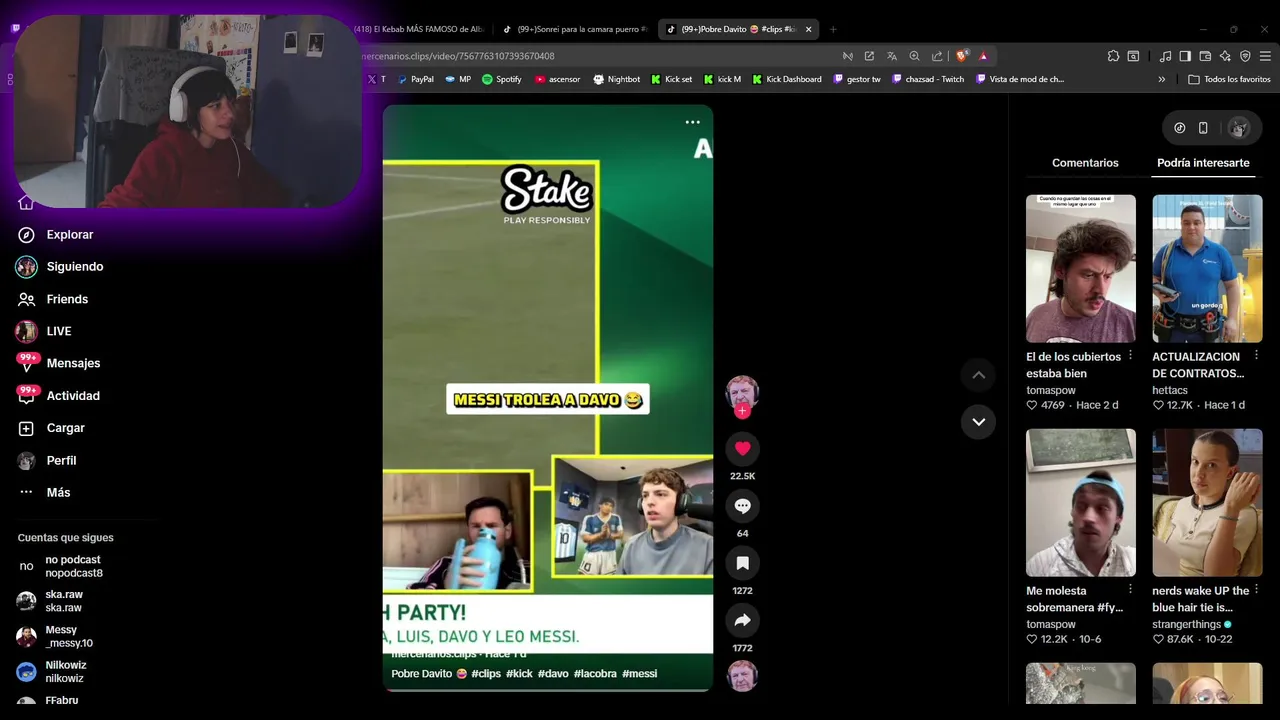1280x720 pixels.
Task: Go to previous video with up chevron
Action: point(979,375)
